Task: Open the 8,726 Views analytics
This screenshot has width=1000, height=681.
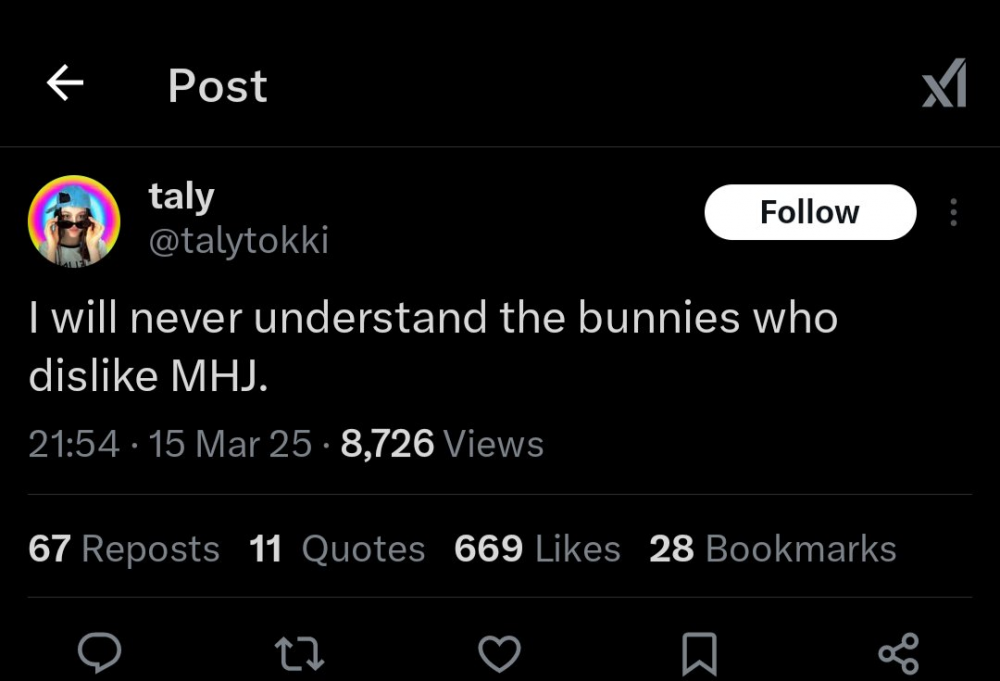Action: [442, 444]
